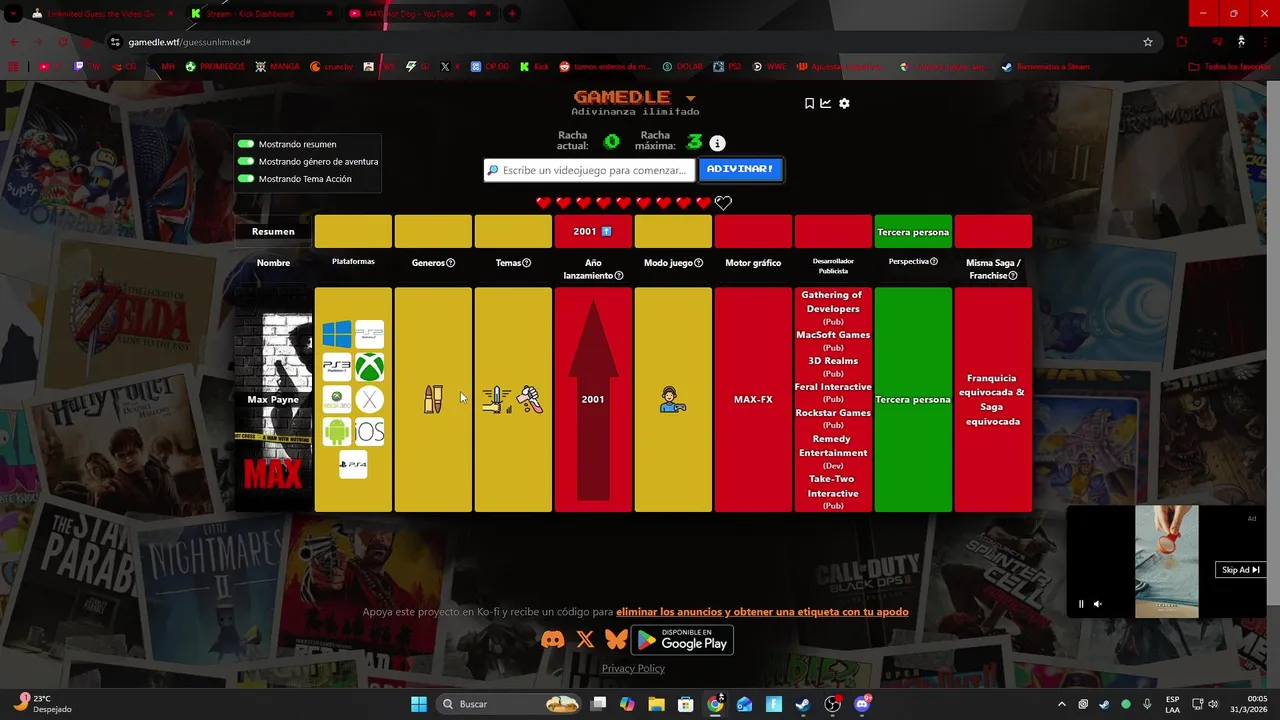This screenshot has width=1280, height=720.
Task: Click the PS4 platform icon
Action: [353, 464]
